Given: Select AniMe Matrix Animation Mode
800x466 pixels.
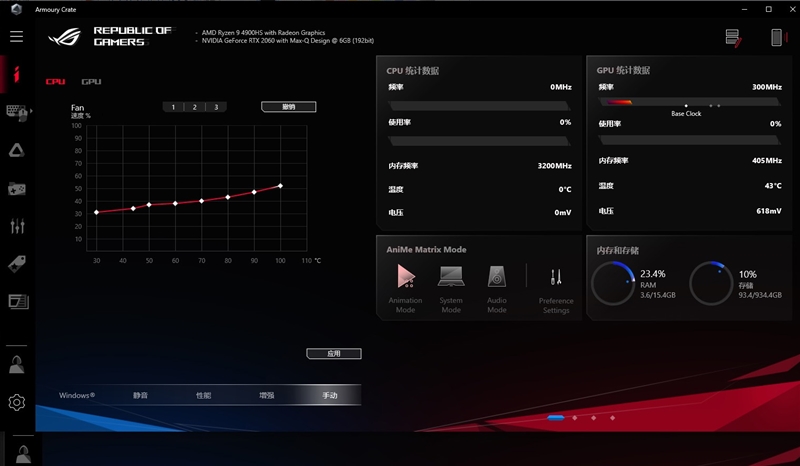Looking at the screenshot, I should coord(405,284).
